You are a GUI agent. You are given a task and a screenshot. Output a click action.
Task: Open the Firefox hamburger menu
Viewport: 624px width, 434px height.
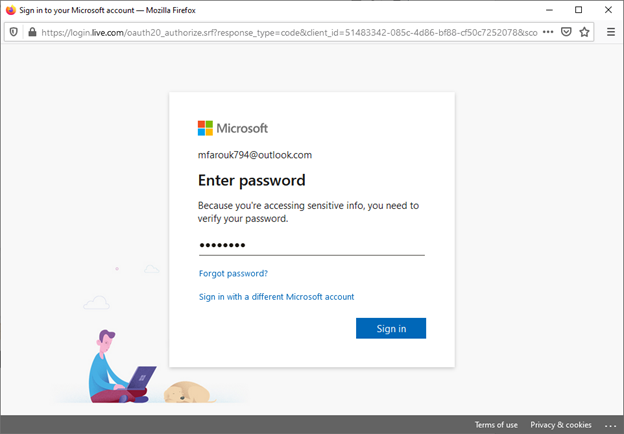(611, 32)
